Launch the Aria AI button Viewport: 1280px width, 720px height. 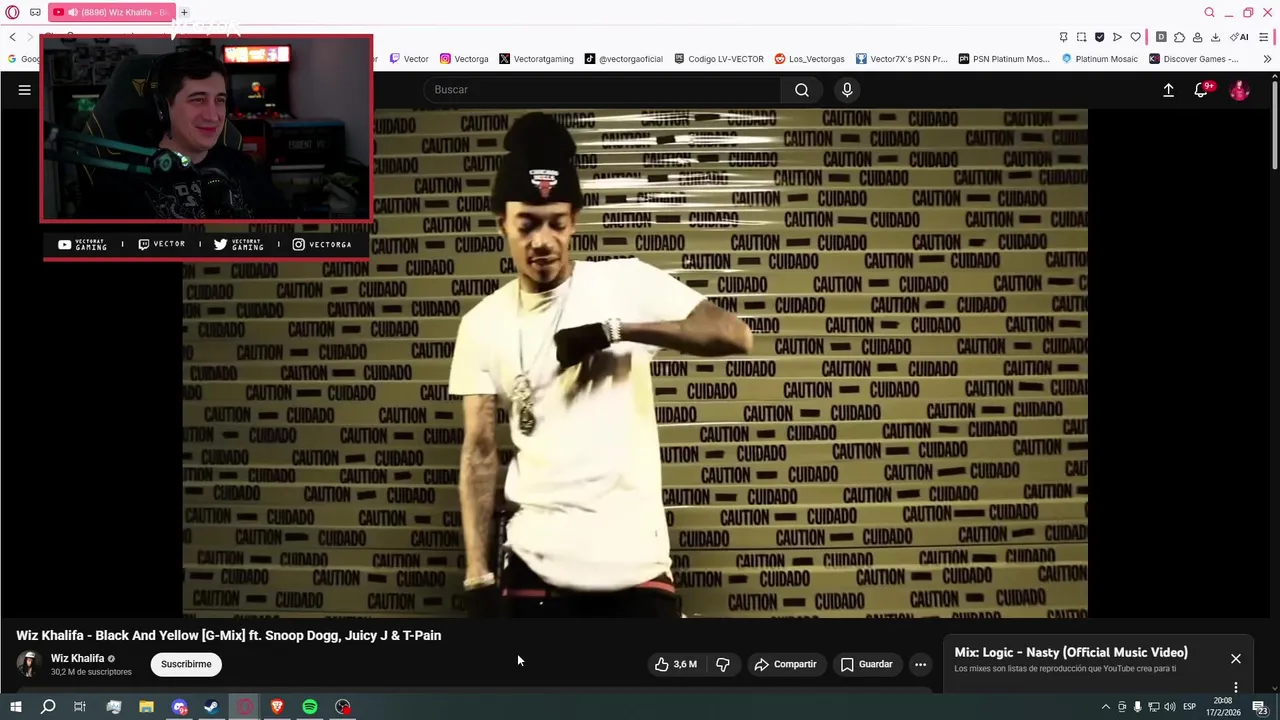pos(1239,37)
